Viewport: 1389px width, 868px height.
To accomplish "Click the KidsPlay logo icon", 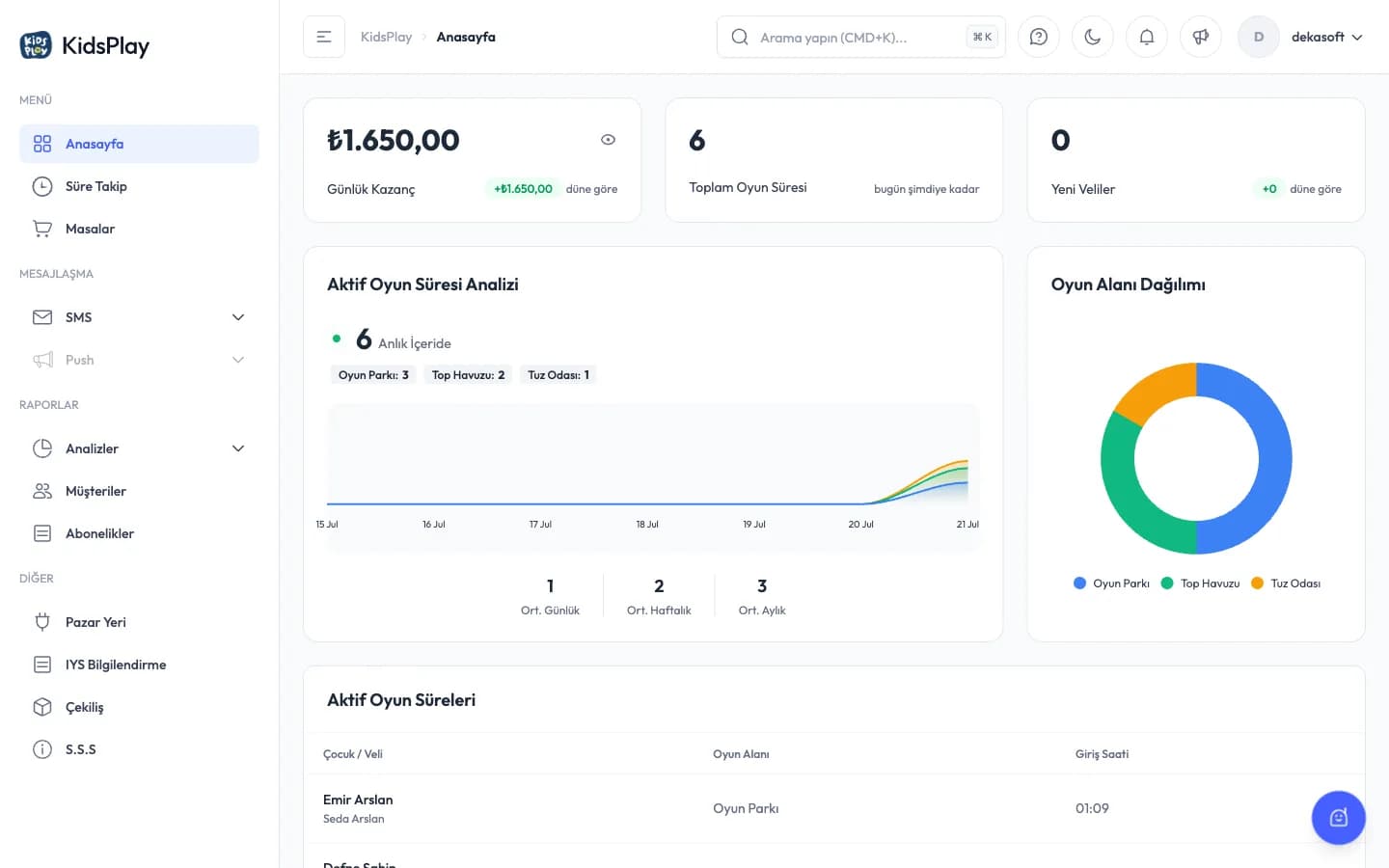I will tap(36, 45).
